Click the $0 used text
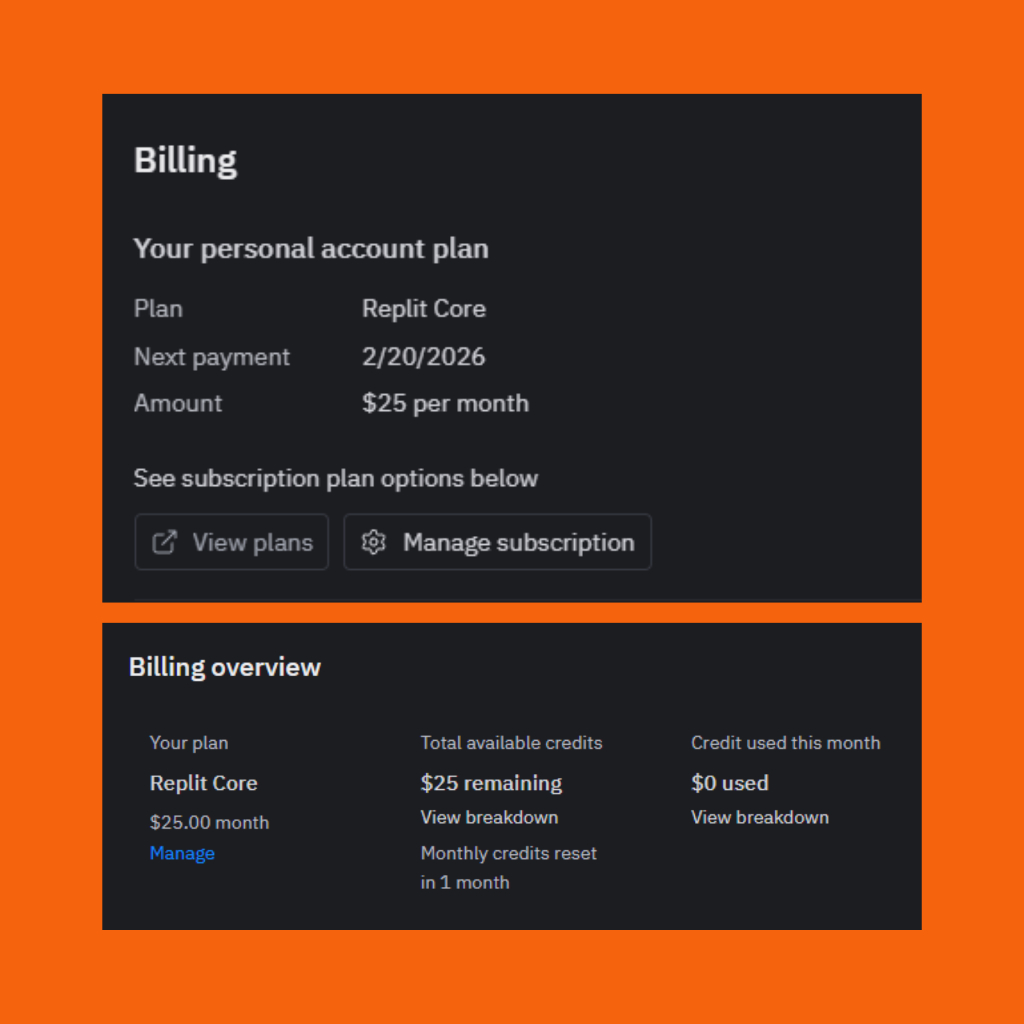The image size is (1024, 1024). click(729, 783)
